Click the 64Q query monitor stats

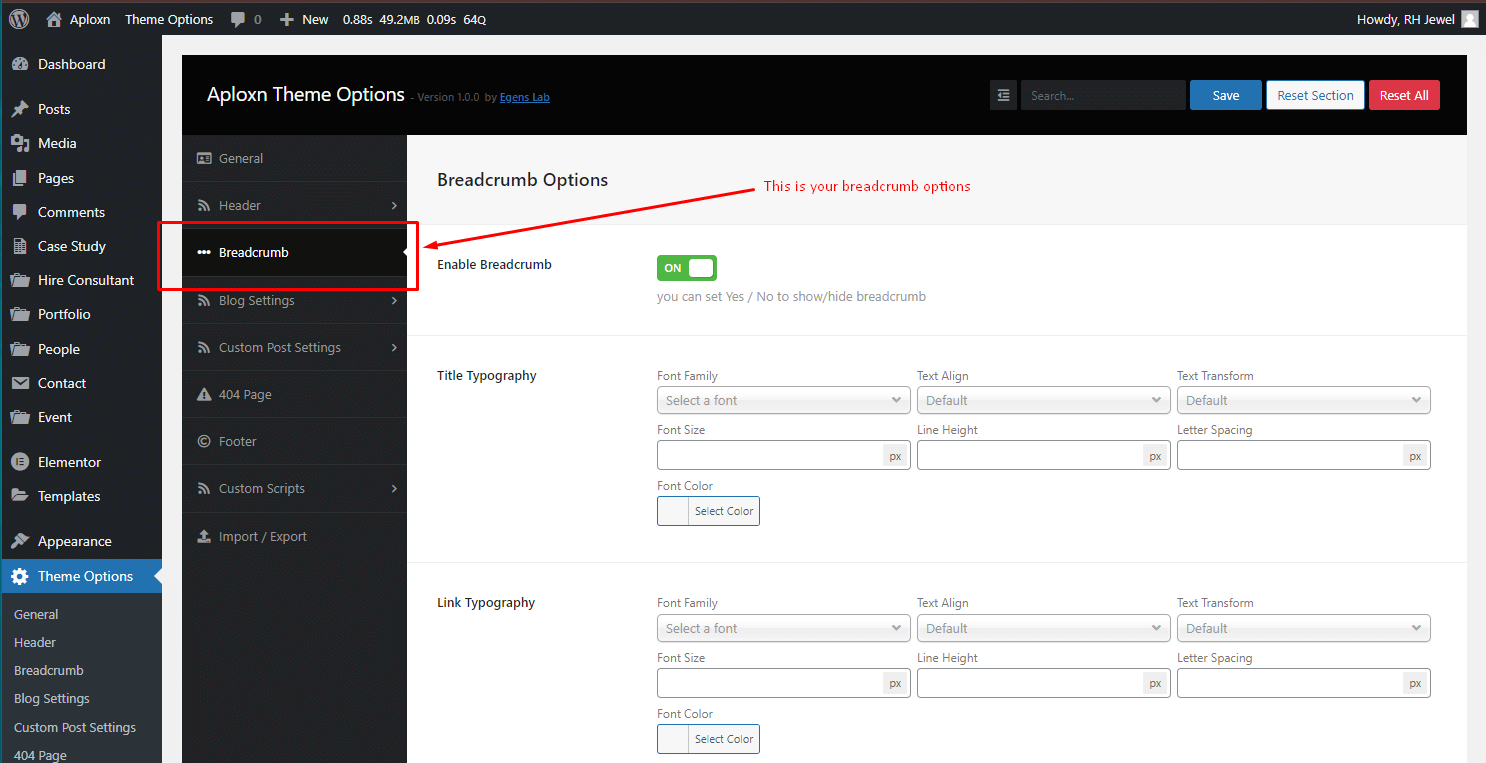click(x=475, y=19)
